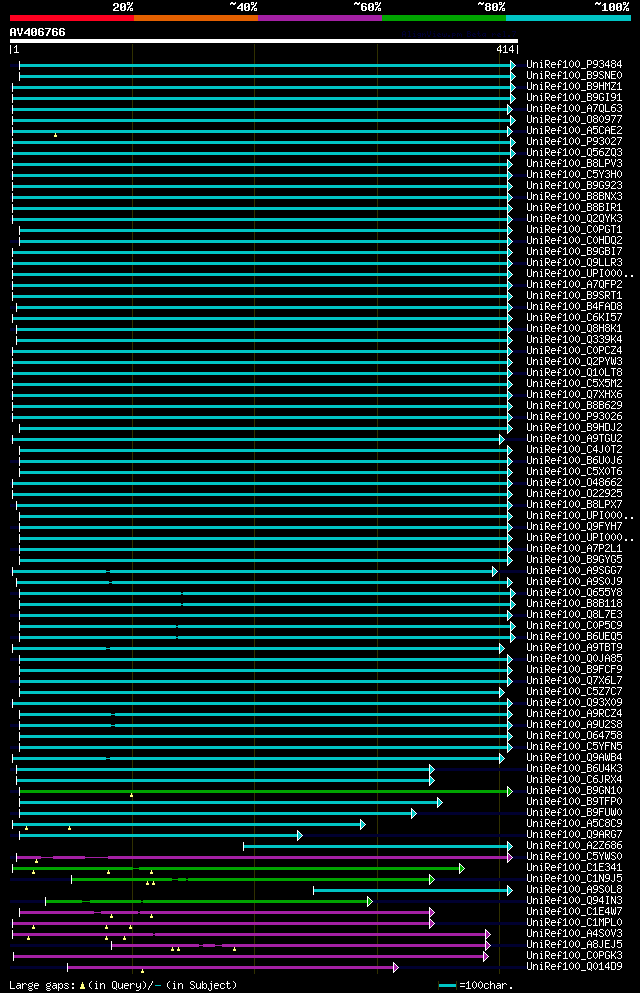The image size is (640, 993).
Task: Select the UniRef100_C5Y3H0 label
Action: pos(574,174)
